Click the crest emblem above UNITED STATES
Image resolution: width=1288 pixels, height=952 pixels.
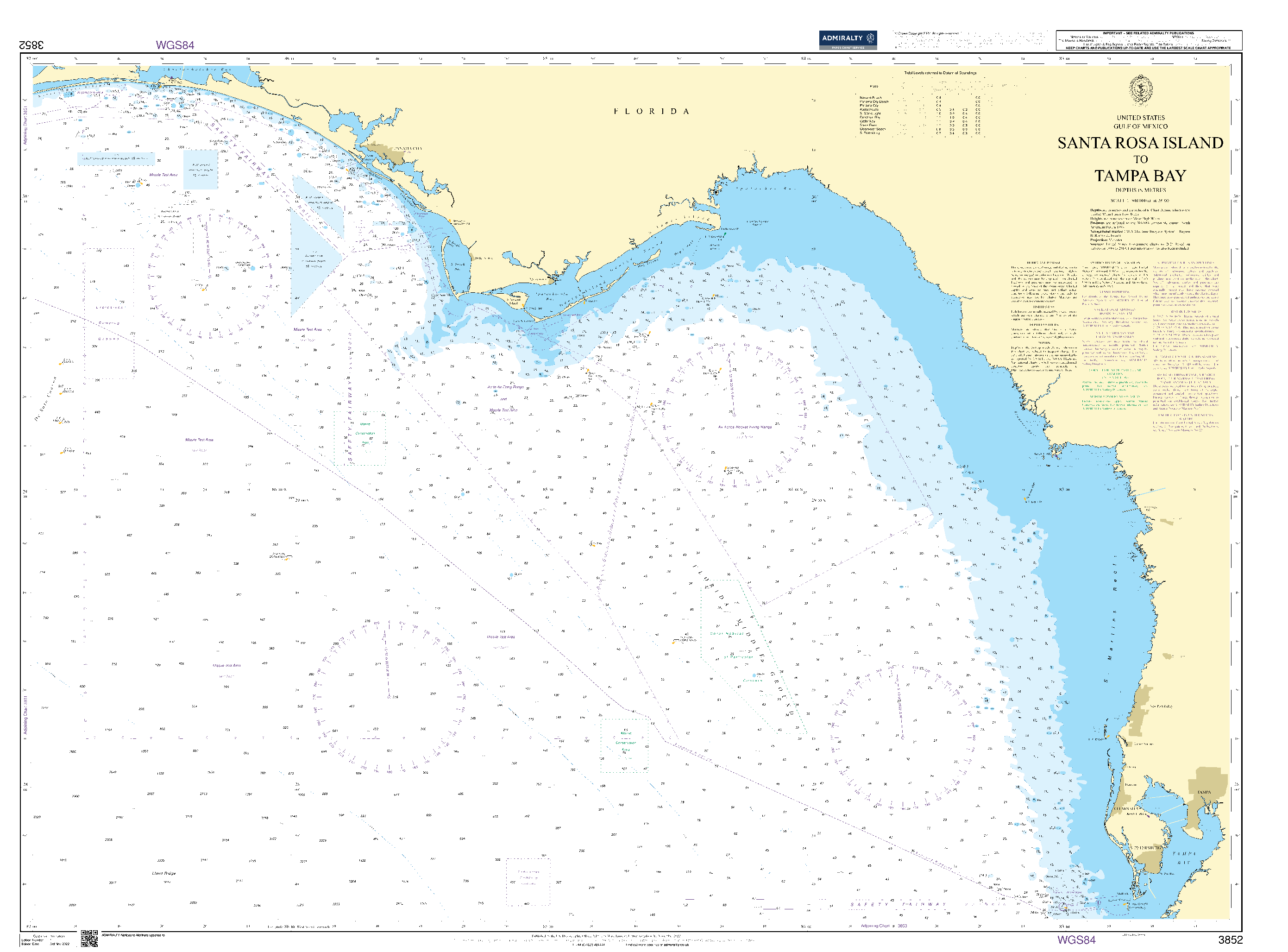(1140, 90)
